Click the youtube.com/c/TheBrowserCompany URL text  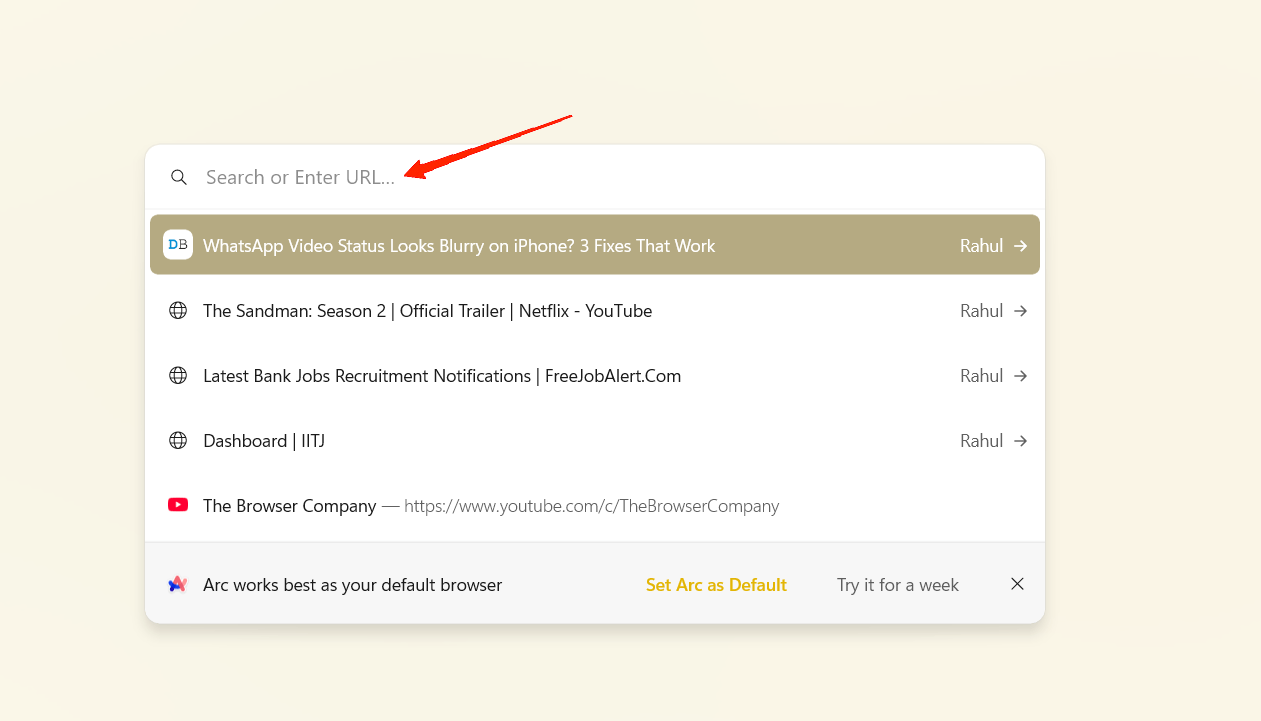coord(592,506)
